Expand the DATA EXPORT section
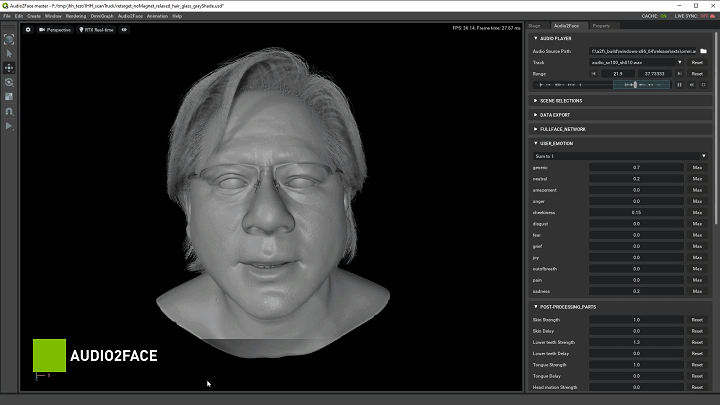 click(x=555, y=115)
